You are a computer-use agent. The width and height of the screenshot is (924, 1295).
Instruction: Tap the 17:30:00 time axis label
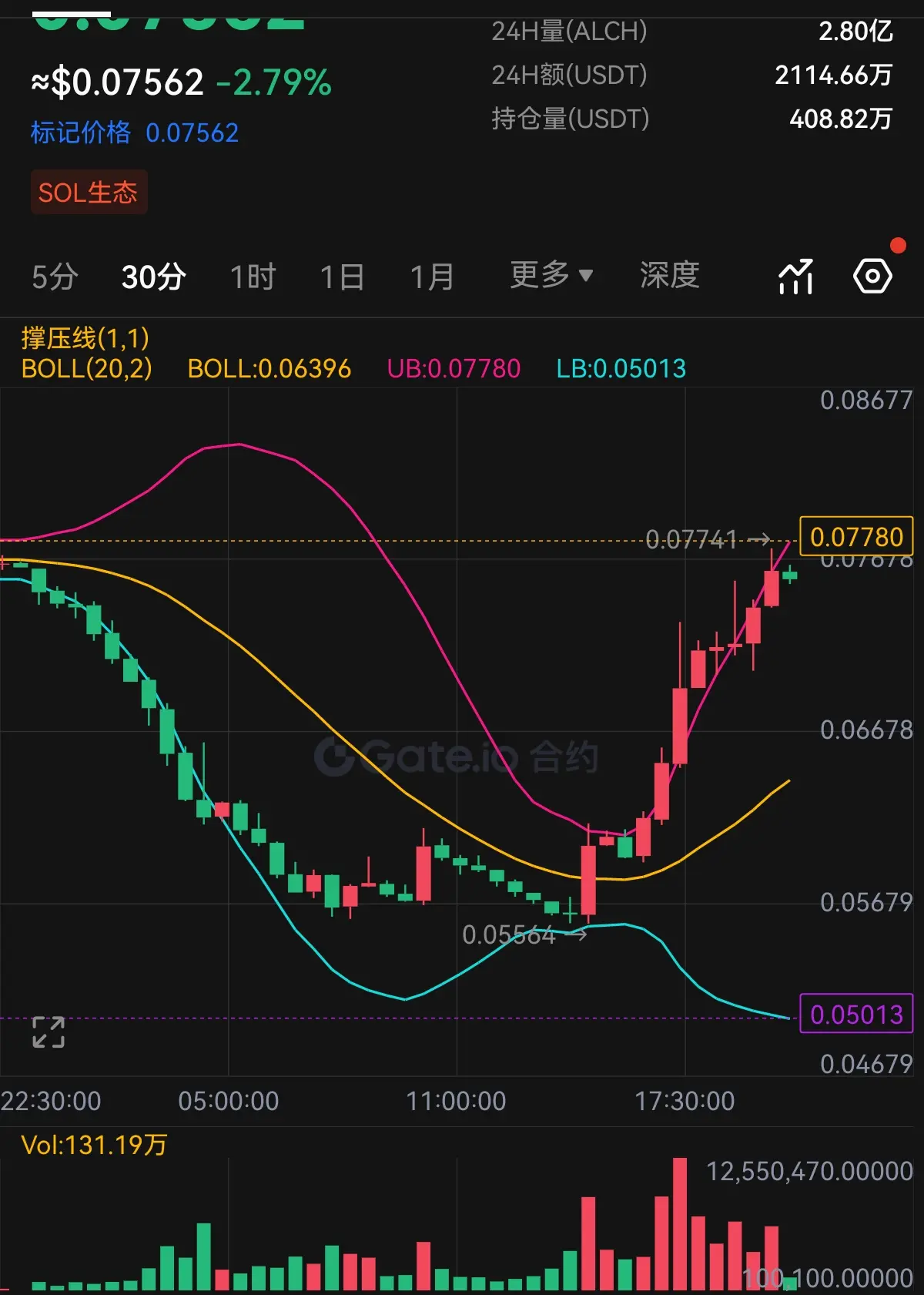tap(685, 1101)
